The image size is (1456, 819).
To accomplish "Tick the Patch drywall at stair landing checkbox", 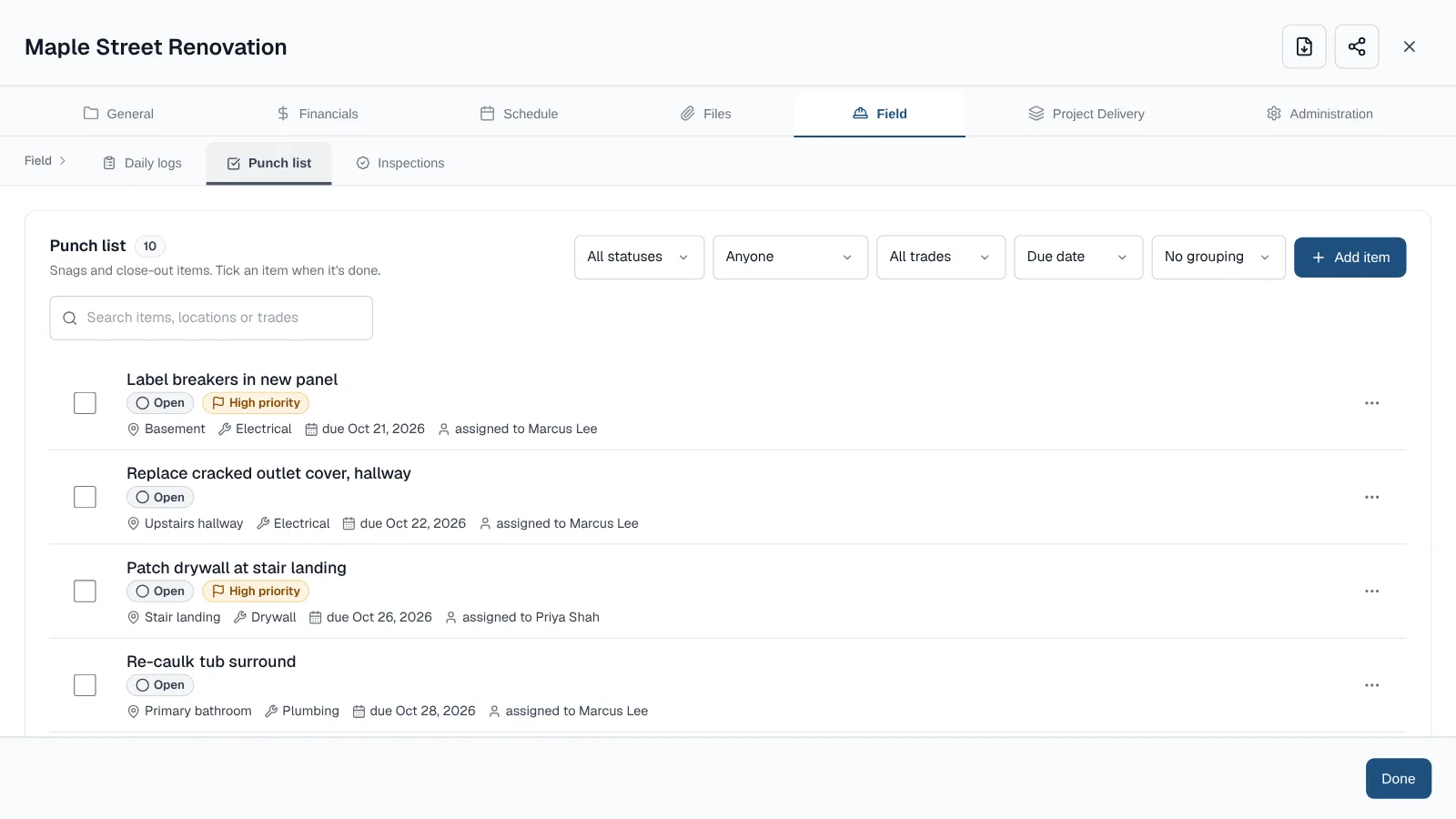I will click(x=85, y=591).
